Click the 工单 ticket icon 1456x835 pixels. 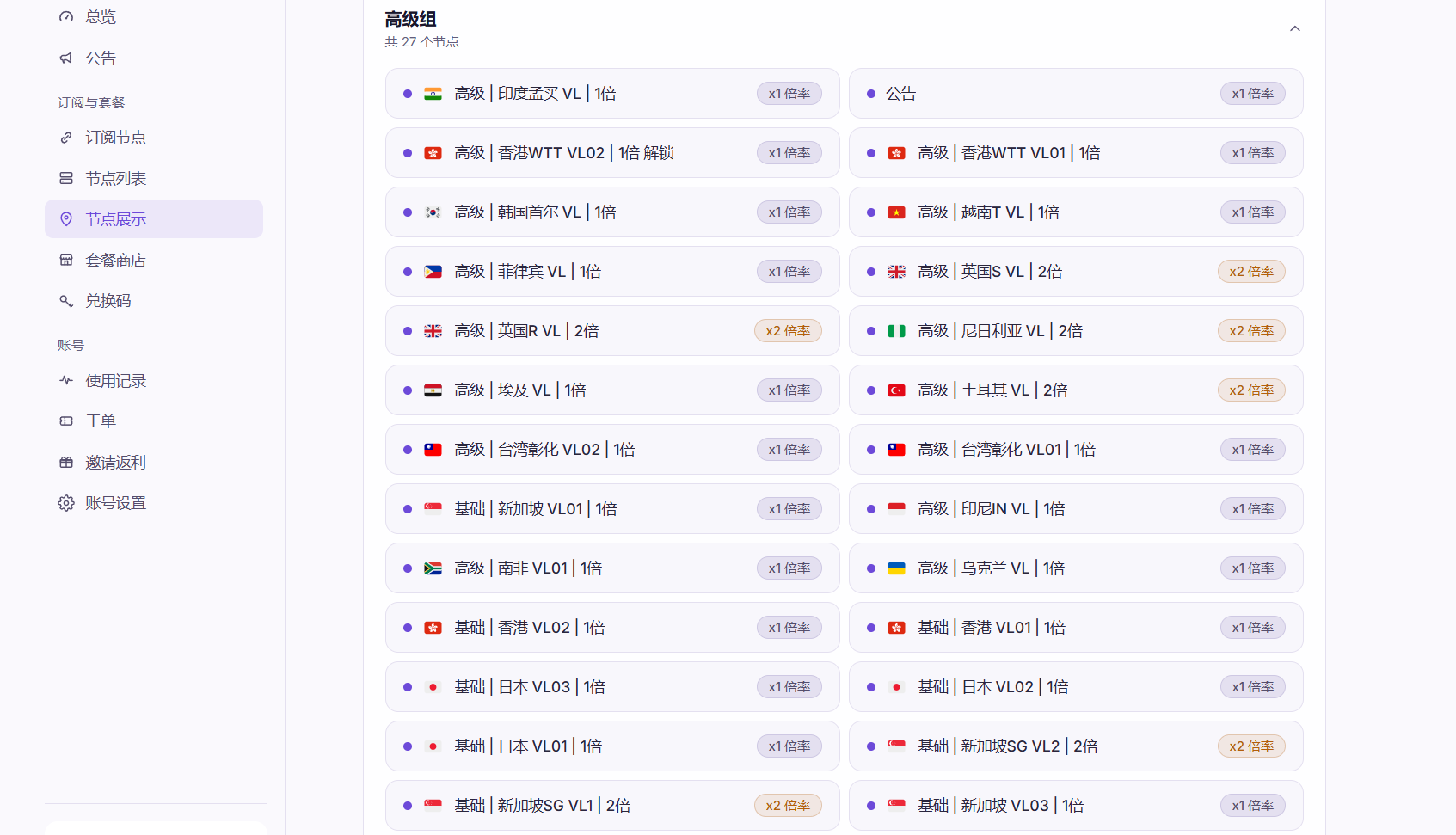(x=66, y=421)
